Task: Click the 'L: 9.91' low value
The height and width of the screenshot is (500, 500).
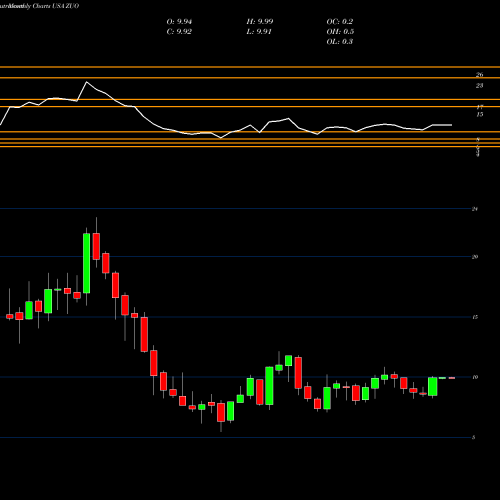Action: 259,32
